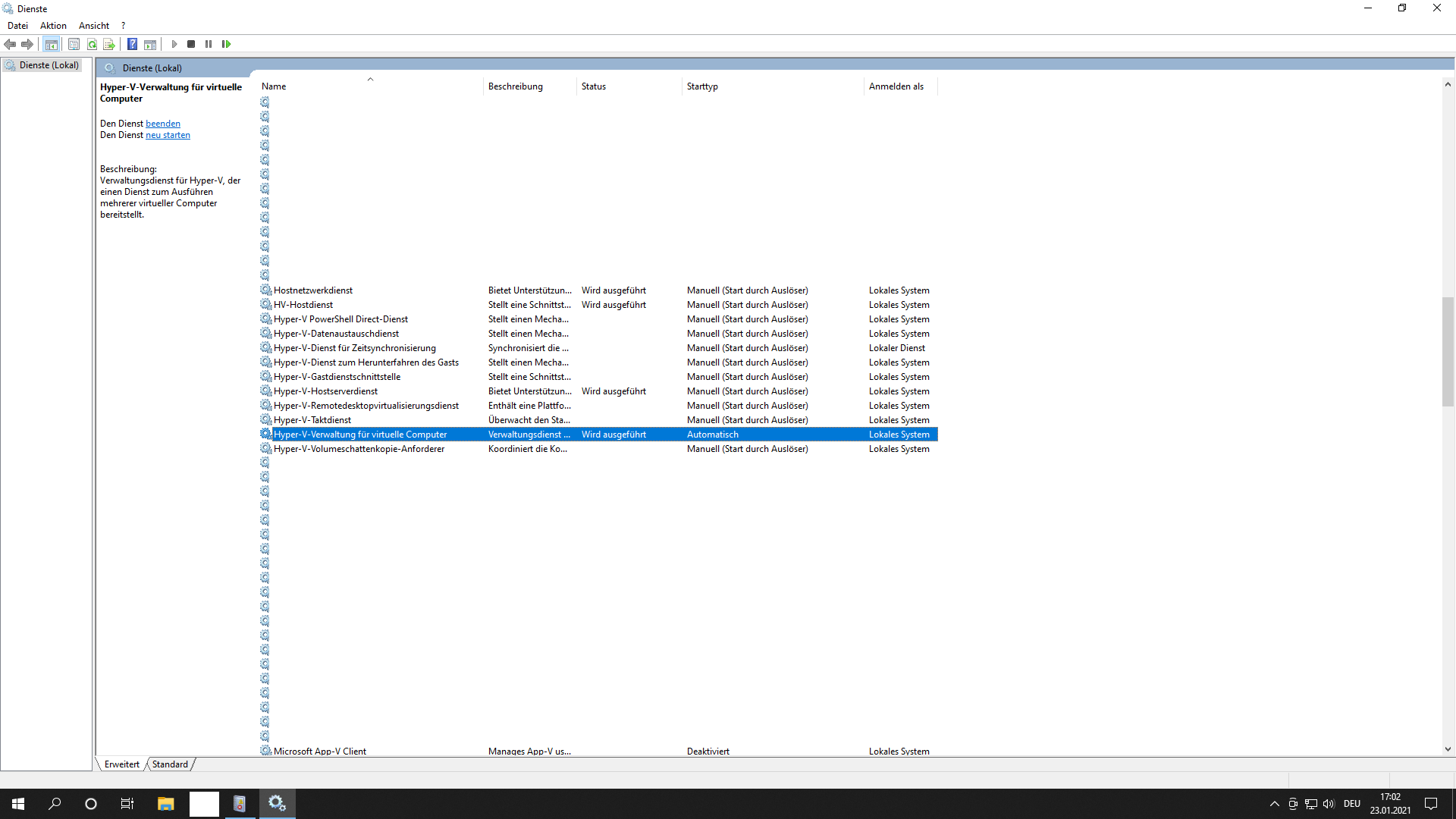Click the Forward arrow in the toolbar

click(x=27, y=44)
